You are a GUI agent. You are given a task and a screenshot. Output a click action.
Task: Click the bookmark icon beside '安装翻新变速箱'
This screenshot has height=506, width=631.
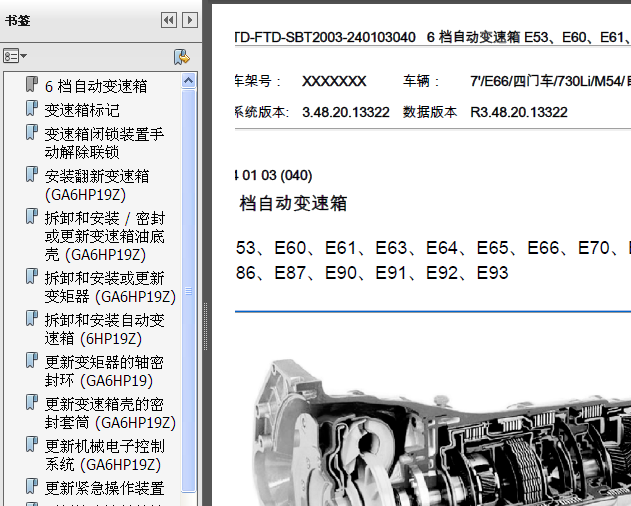[32, 174]
